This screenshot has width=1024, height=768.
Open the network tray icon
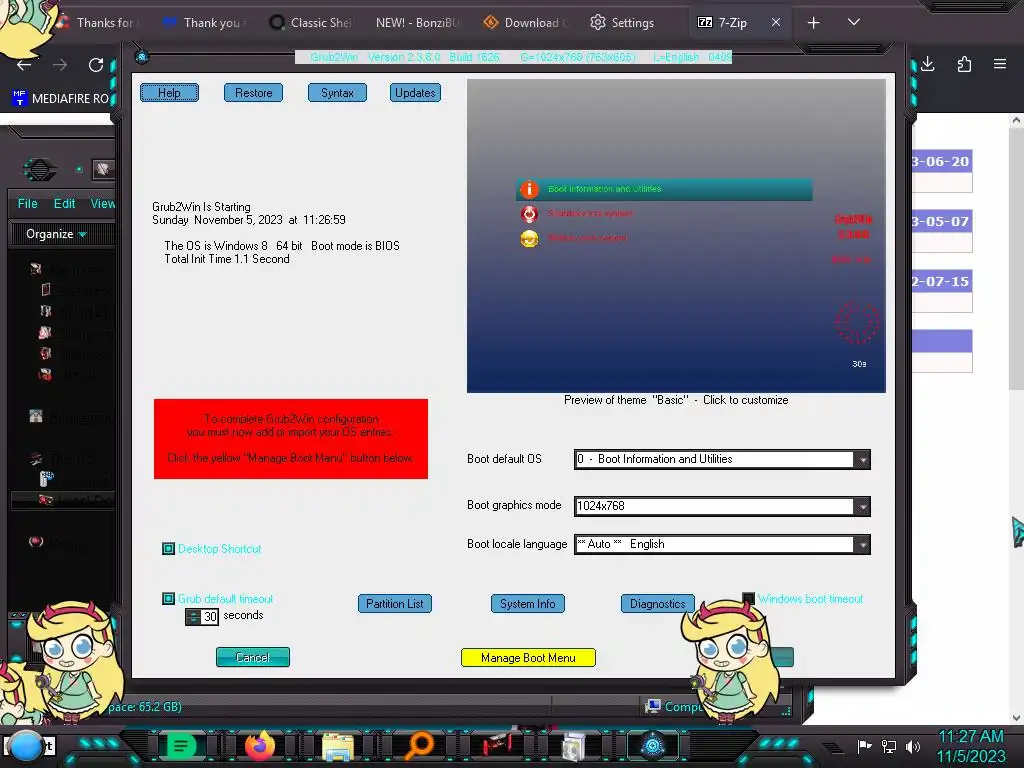click(889, 746)
